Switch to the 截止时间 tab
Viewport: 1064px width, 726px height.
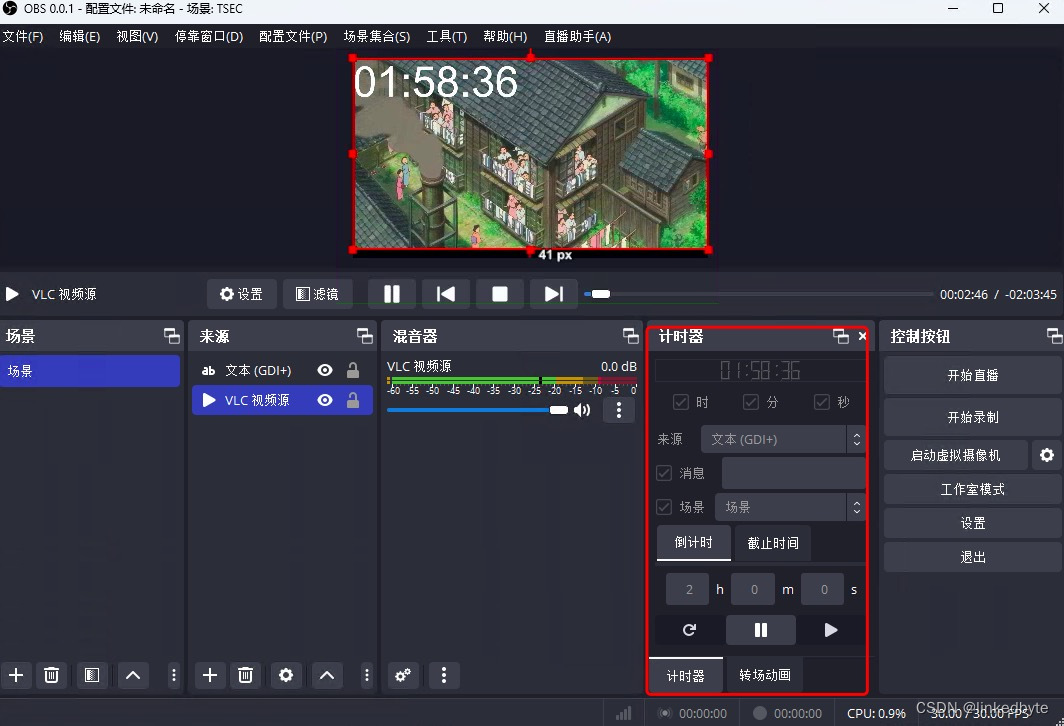point(773,543)
